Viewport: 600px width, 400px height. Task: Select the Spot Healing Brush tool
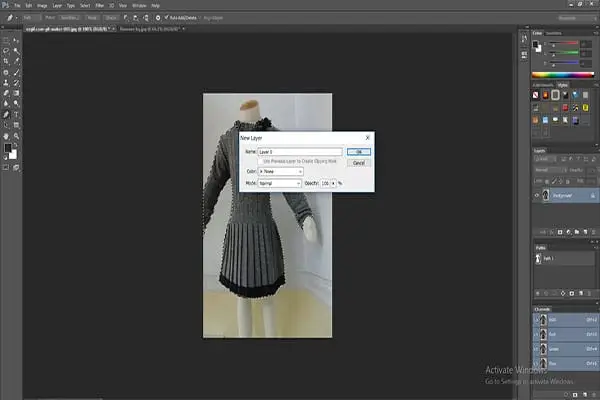point(6,72)
